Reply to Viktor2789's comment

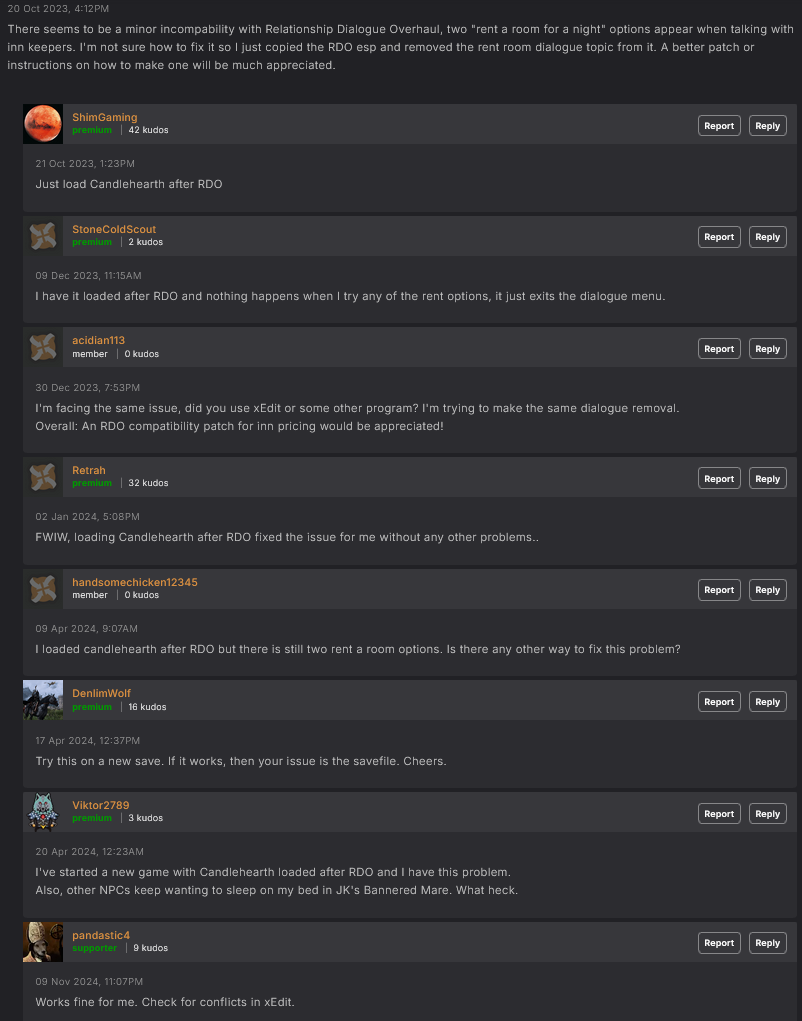point(767,814)
